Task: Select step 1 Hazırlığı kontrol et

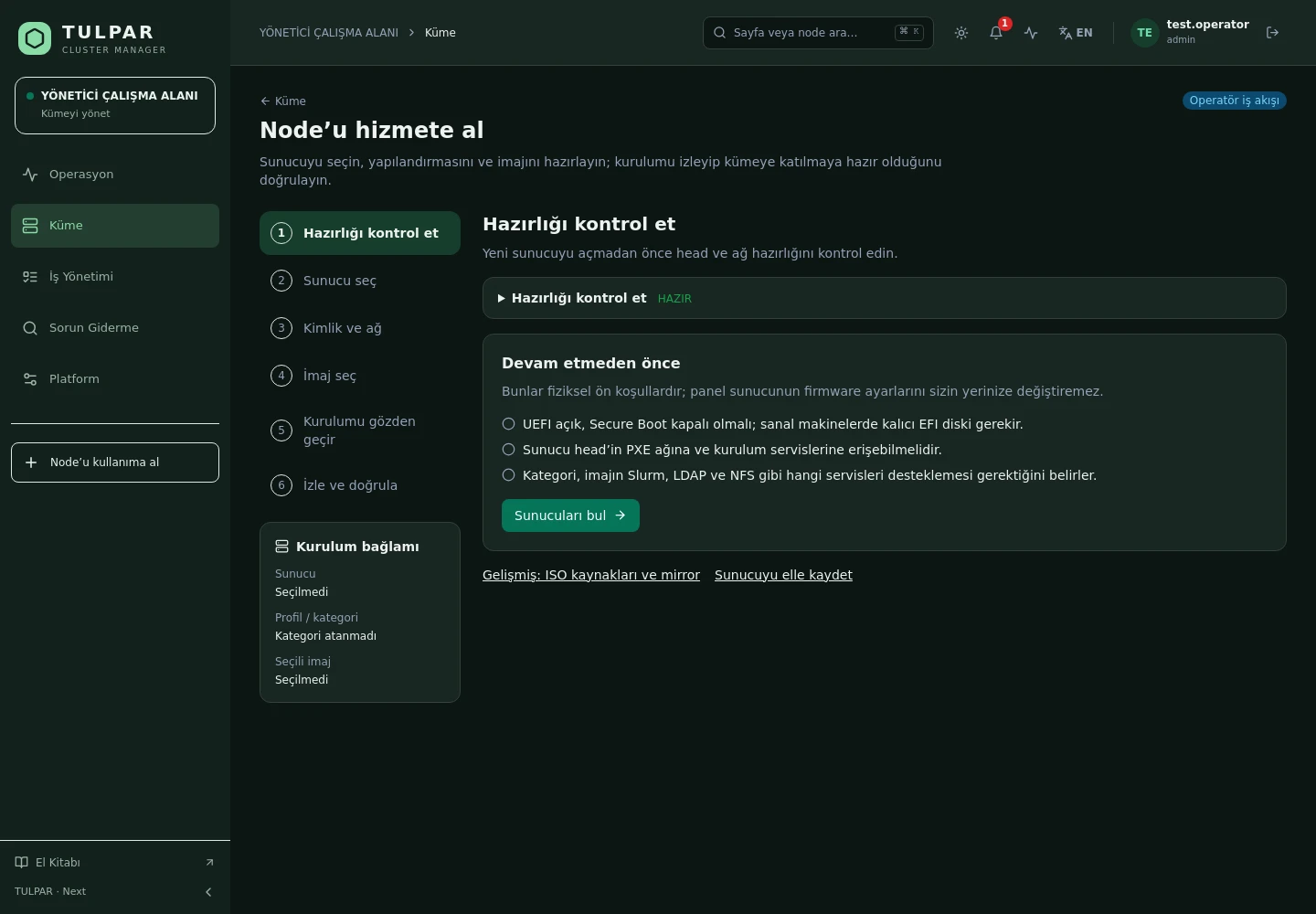Action: (x=360, y=233)
